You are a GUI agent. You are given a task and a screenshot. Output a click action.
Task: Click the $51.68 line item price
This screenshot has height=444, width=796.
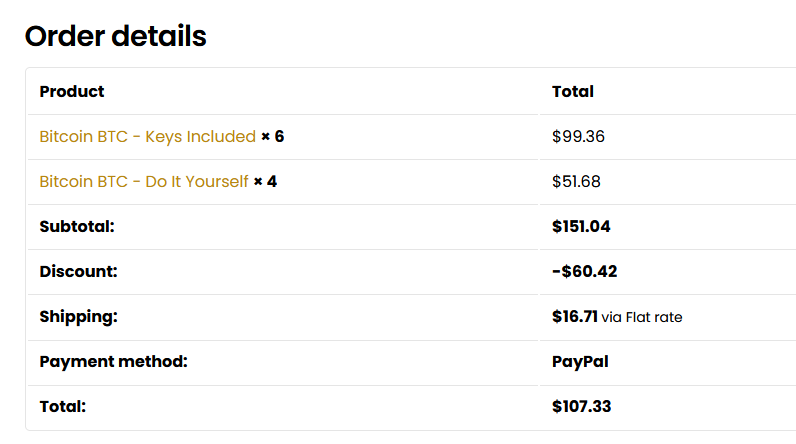pyautogui.click(x=576, y=182)
